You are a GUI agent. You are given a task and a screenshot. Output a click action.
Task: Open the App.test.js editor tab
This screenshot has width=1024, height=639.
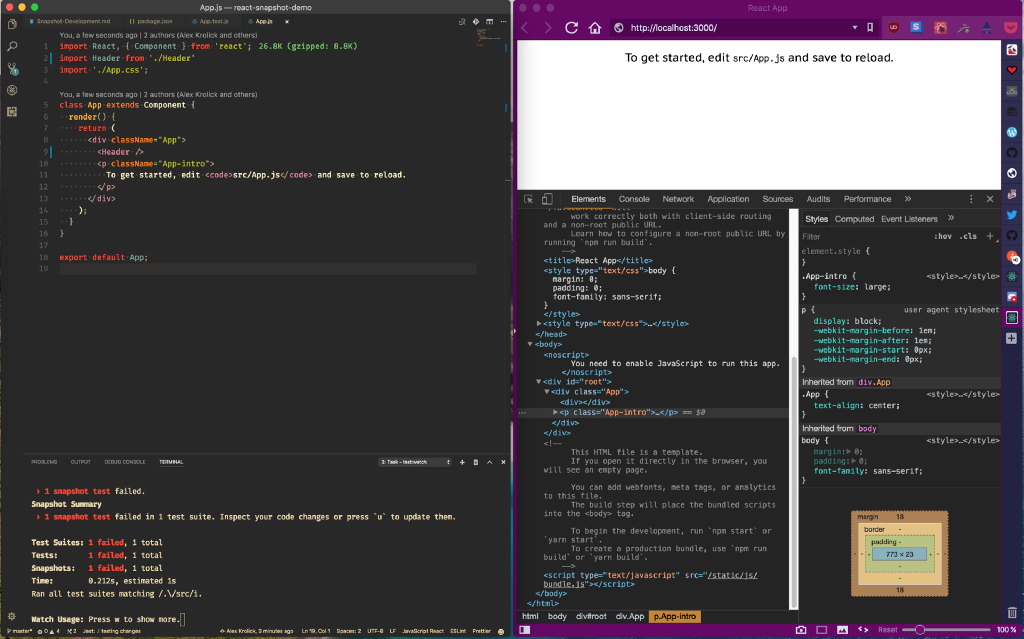coord(213,21)
